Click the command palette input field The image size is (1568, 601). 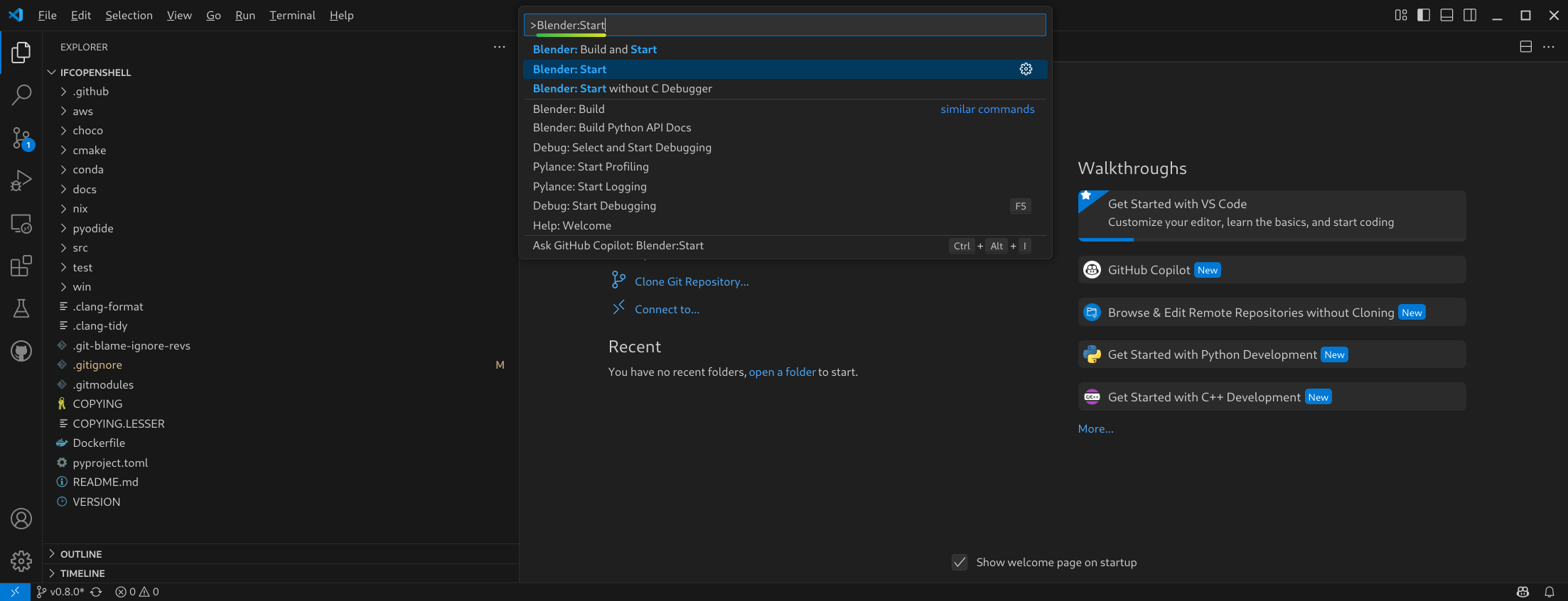click(785, 26)
